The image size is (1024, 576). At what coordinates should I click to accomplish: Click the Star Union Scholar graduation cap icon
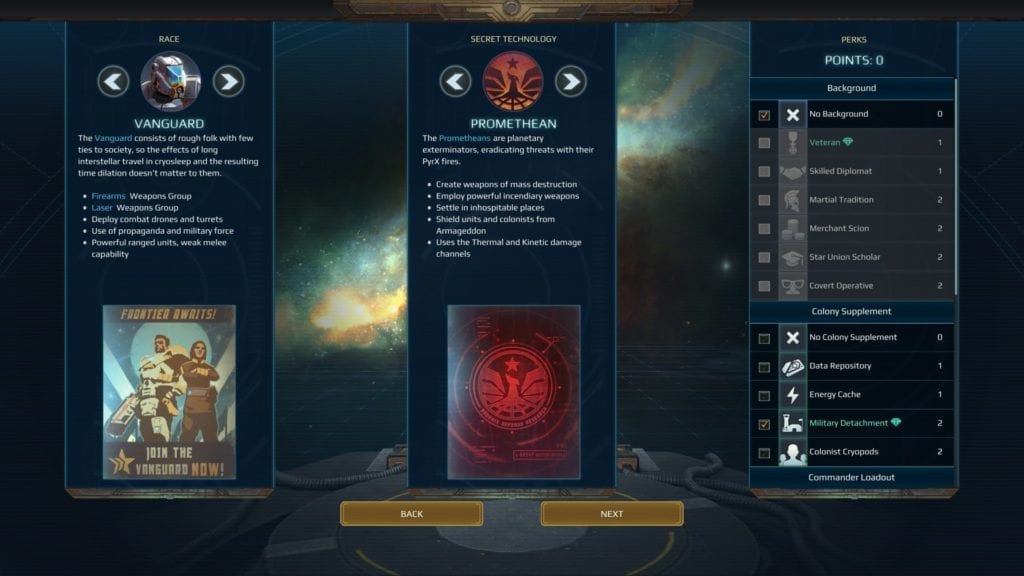(x=793, y=257)
